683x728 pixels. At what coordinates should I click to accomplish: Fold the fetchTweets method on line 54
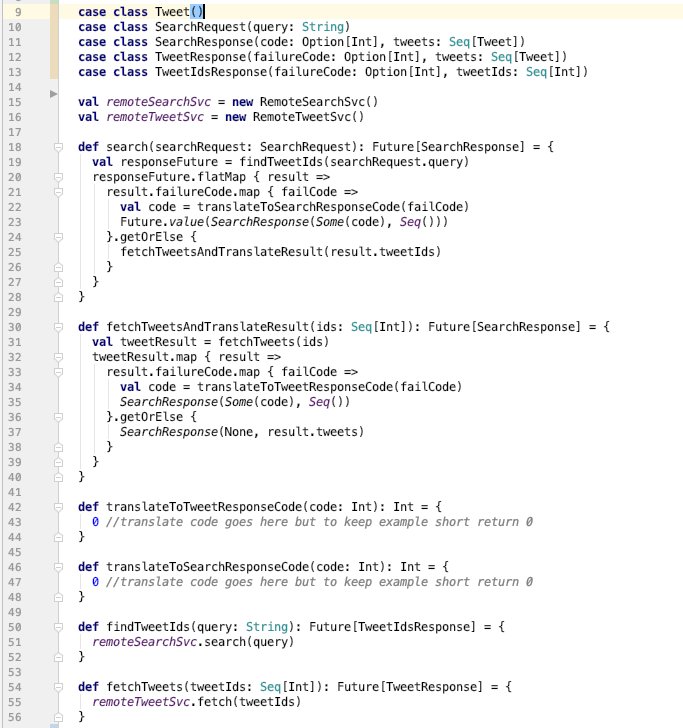[x=59, y=687]
